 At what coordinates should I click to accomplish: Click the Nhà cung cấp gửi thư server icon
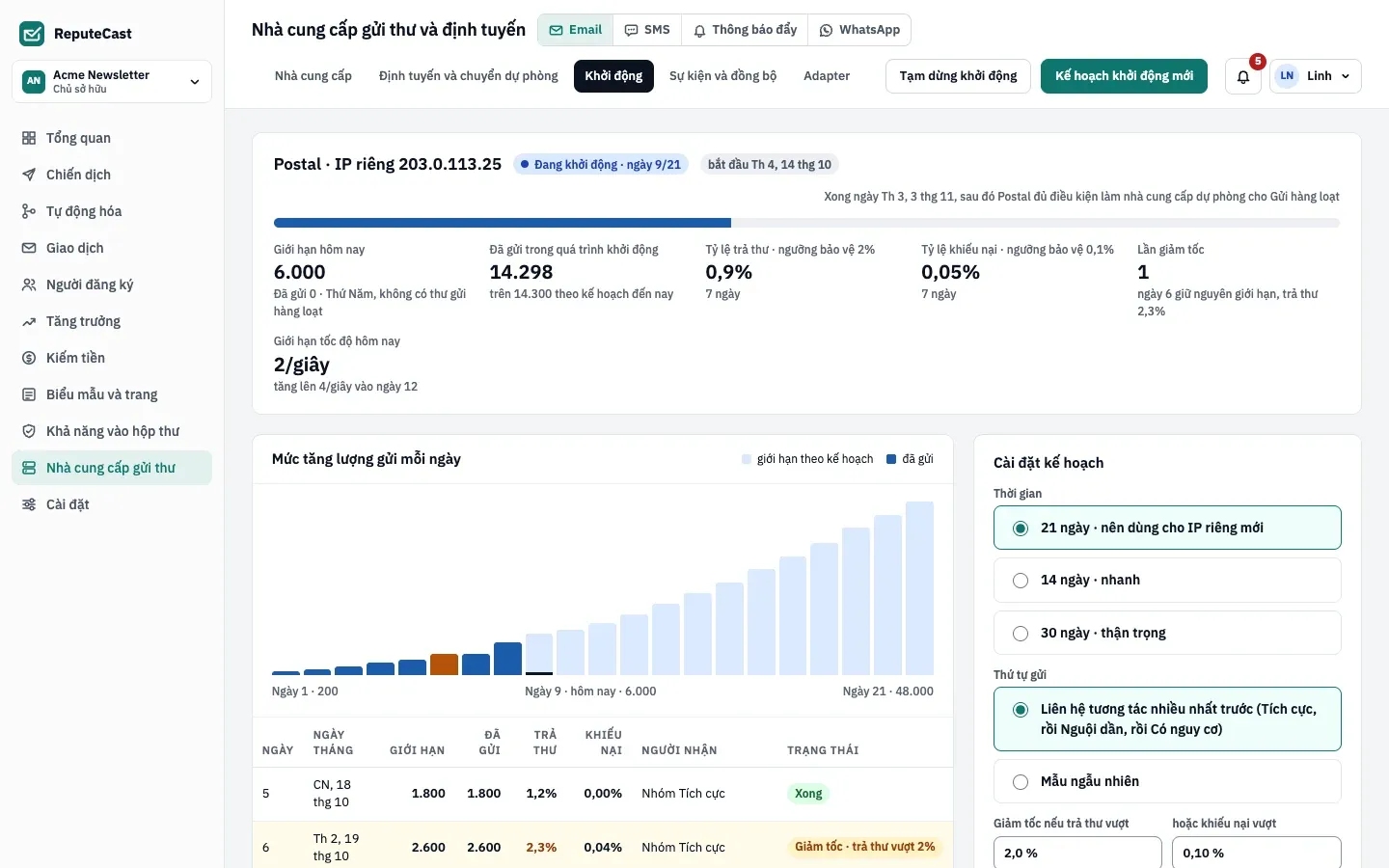coord(29,468)
